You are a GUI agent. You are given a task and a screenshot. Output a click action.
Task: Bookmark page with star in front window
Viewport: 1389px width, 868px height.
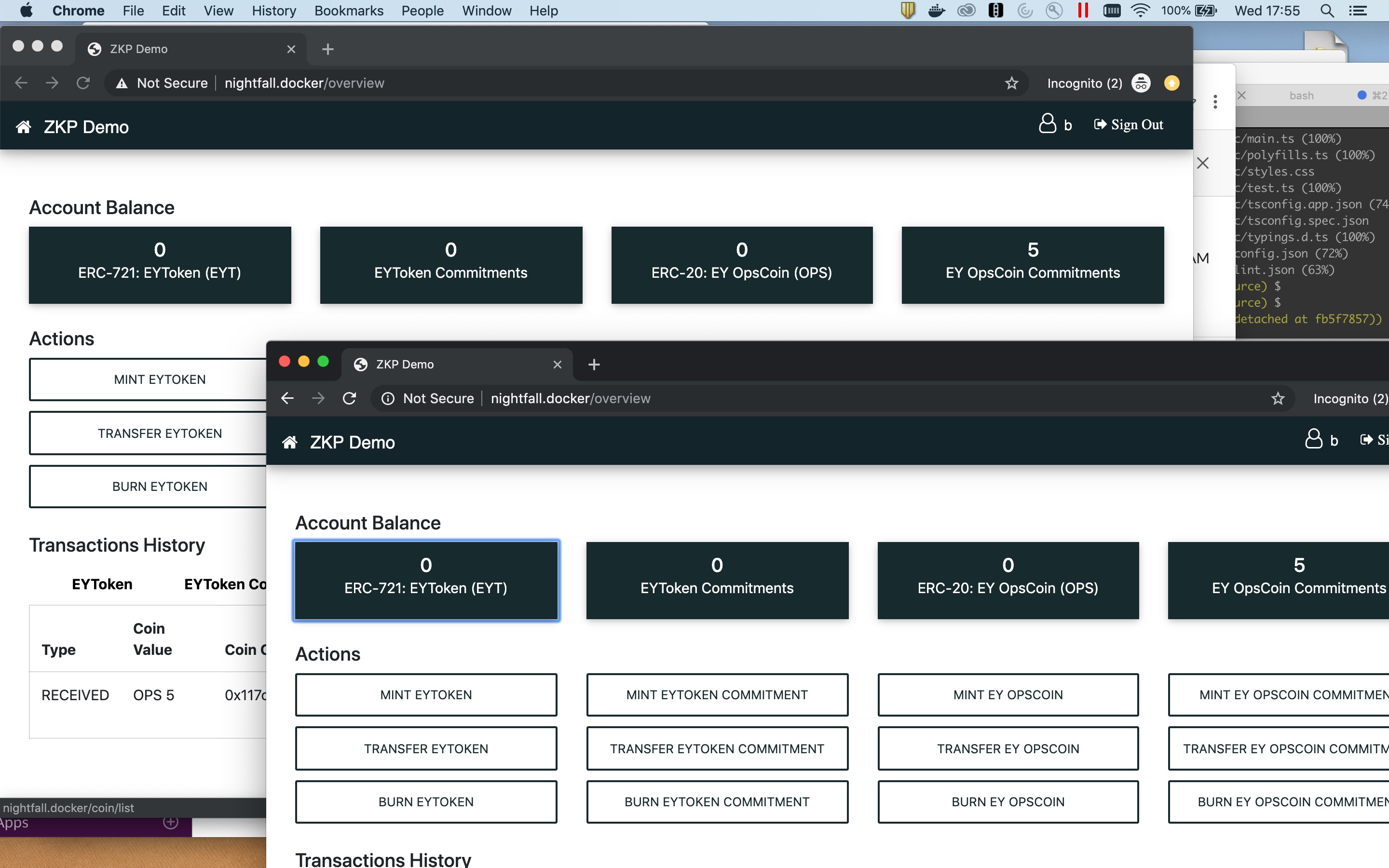pos(1278,398)
